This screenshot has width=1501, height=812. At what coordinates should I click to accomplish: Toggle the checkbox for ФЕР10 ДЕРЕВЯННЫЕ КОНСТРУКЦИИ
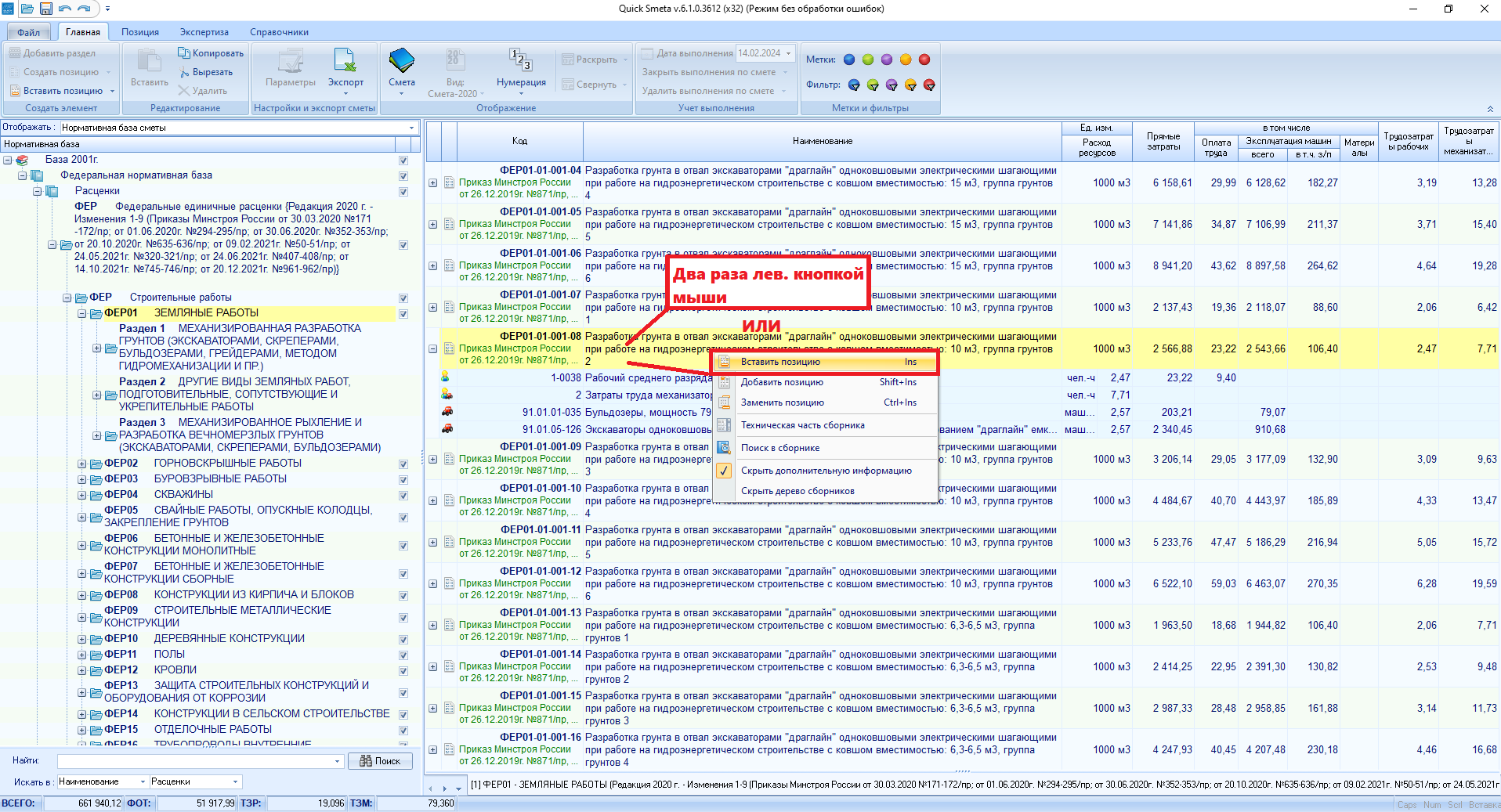(x=403, y=640)
